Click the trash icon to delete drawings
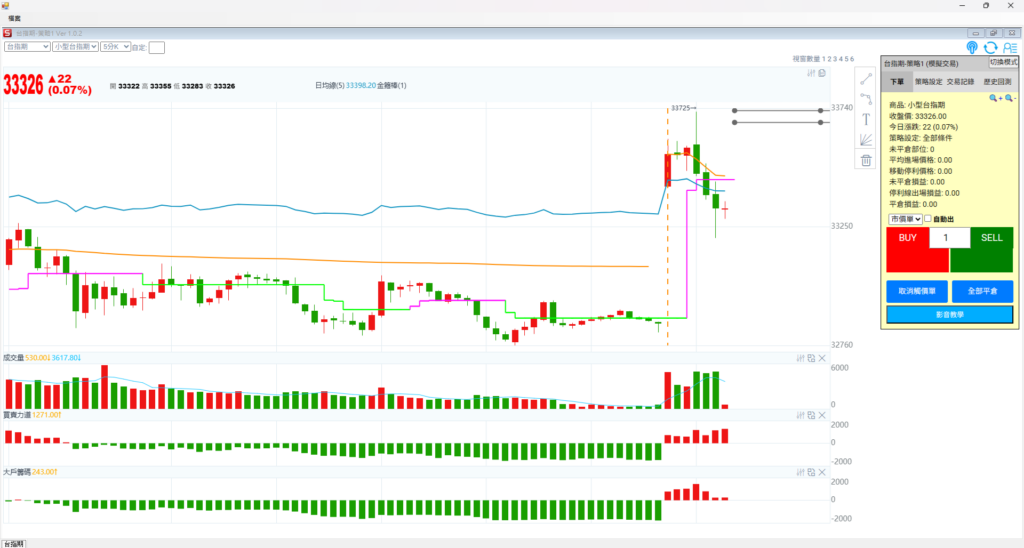 click(866, 160)
